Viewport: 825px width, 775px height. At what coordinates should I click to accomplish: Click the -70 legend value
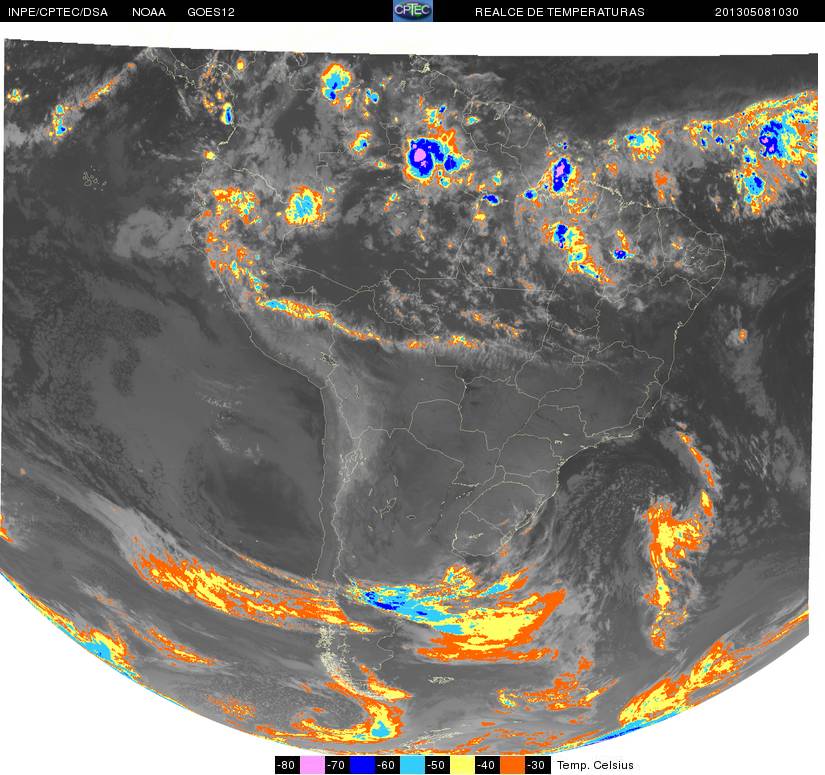tap(337, 765)
